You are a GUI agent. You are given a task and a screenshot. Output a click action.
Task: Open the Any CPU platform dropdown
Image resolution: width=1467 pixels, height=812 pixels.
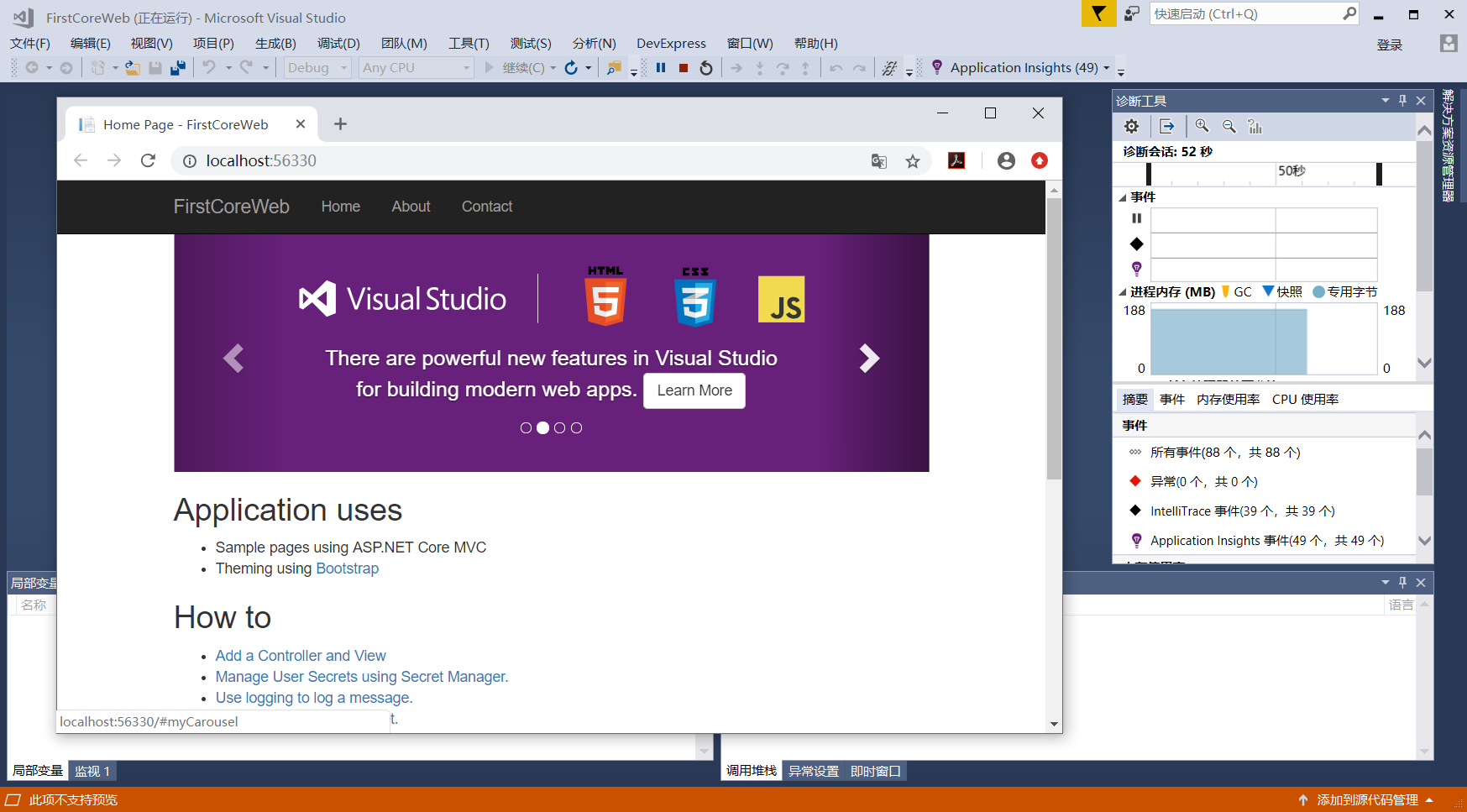pos(416,68)
